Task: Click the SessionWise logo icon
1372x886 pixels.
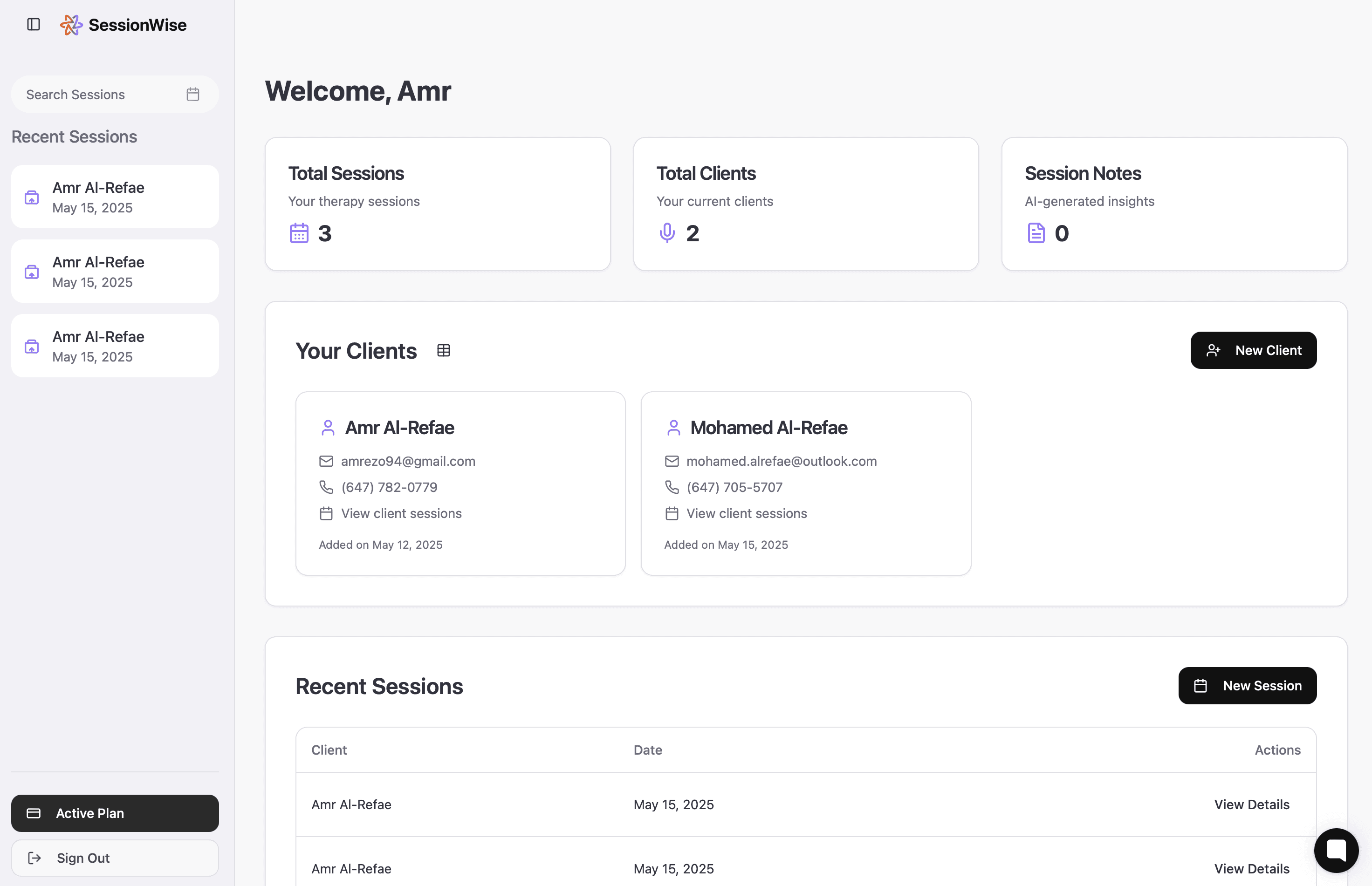Action: [71, 25]
